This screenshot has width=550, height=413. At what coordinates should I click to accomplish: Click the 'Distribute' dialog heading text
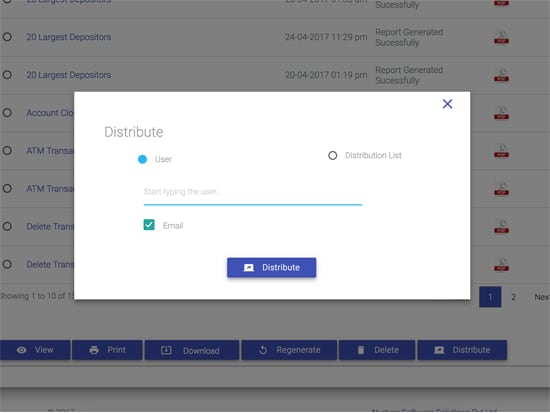[134, 132]
